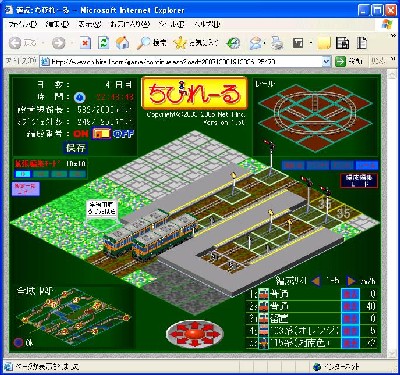The width and height of the screenshot is (400, 375).
Task: Select the train icon in row 5
Action: [x=263, y=343]
